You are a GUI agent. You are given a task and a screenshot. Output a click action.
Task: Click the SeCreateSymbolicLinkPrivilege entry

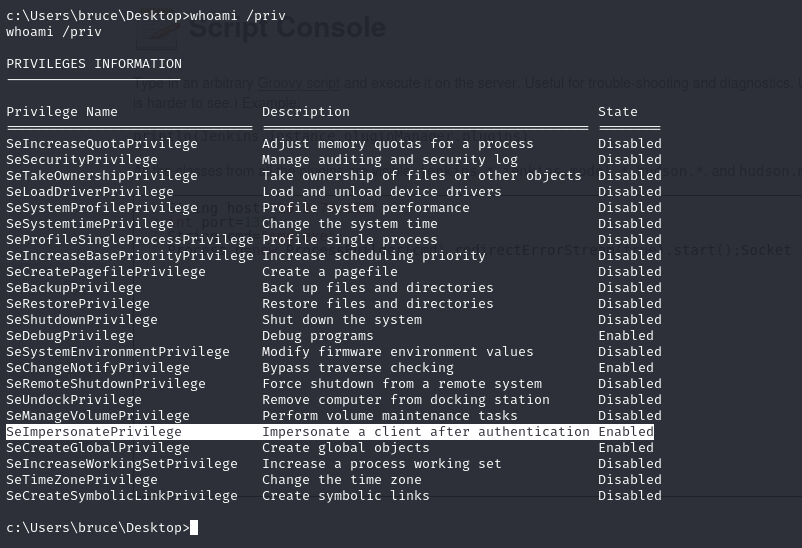(122, 496)
